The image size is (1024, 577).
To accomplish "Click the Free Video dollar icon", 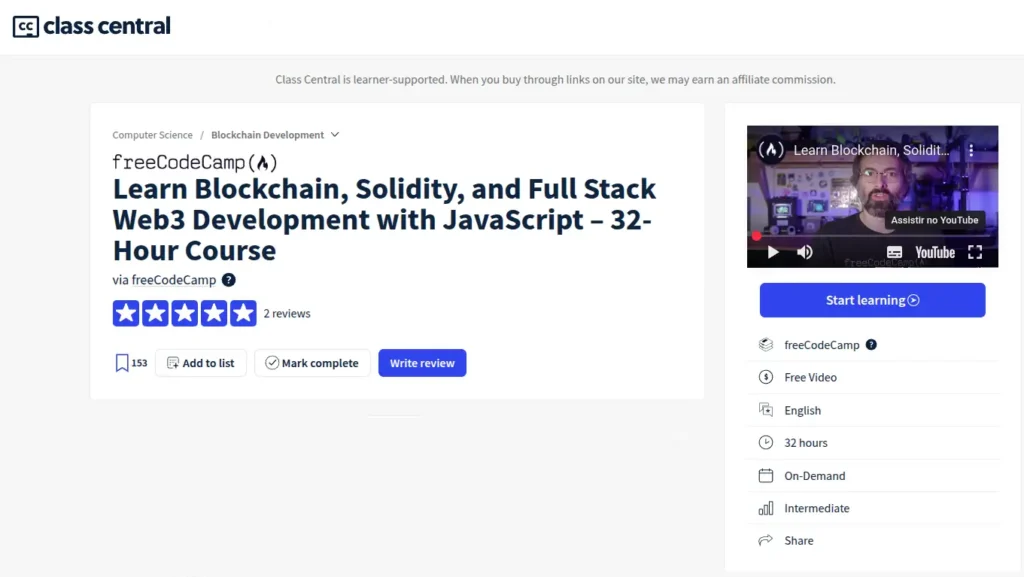I will 765,377.
